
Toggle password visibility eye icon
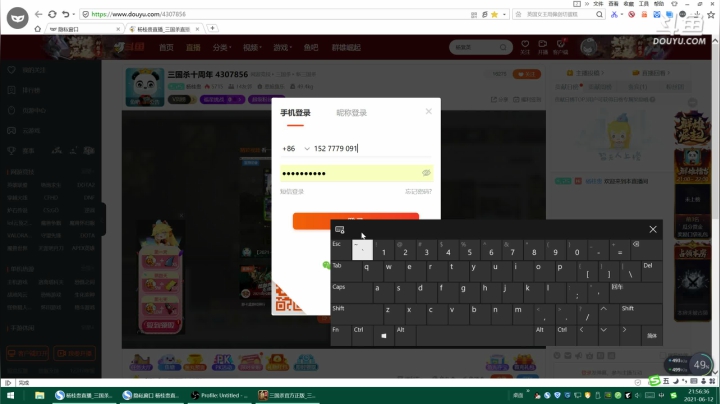(426, 173)
